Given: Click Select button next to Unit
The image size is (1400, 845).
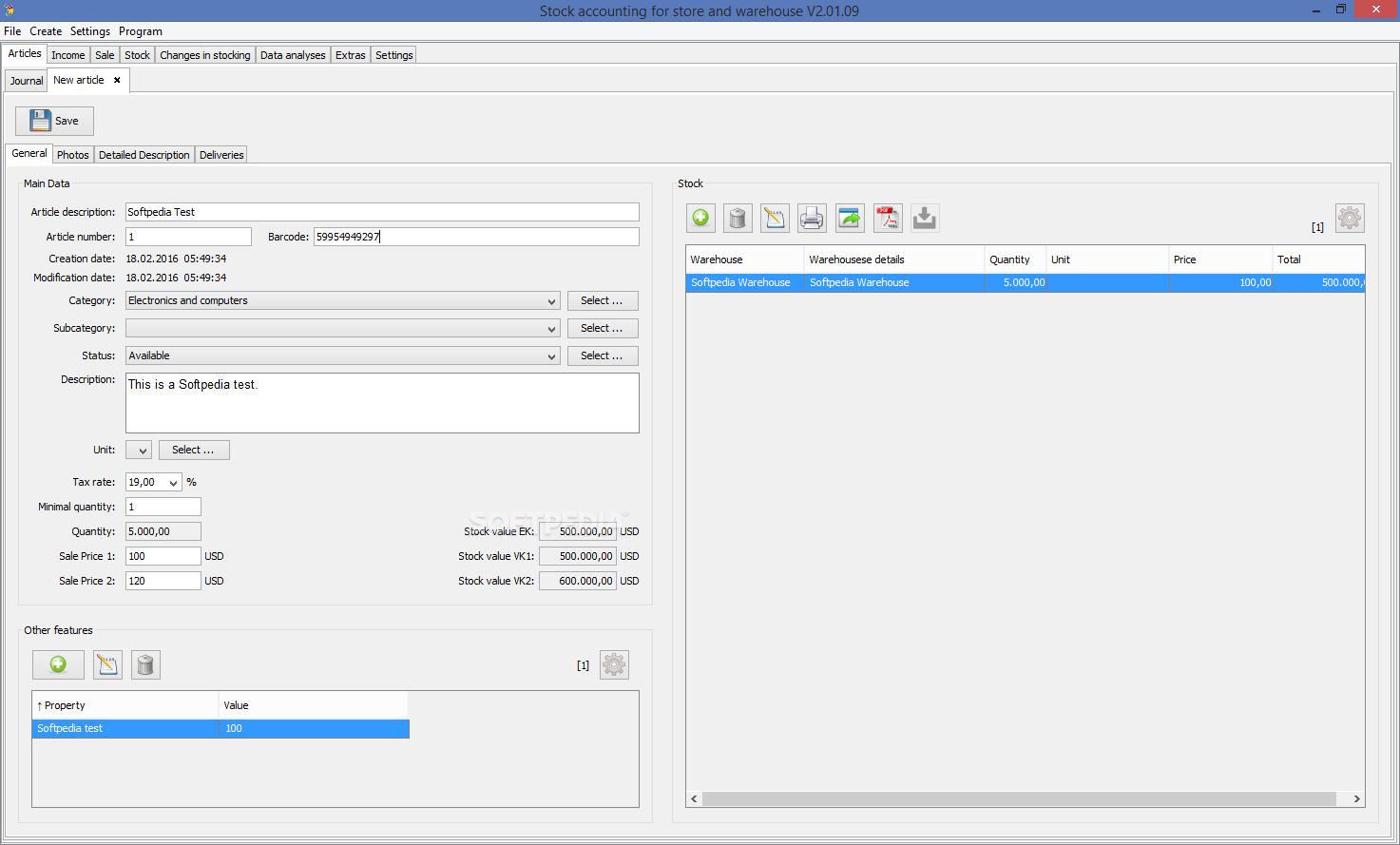Looking at the screenshot, I should pyautogui.click(x=194, y=451).
